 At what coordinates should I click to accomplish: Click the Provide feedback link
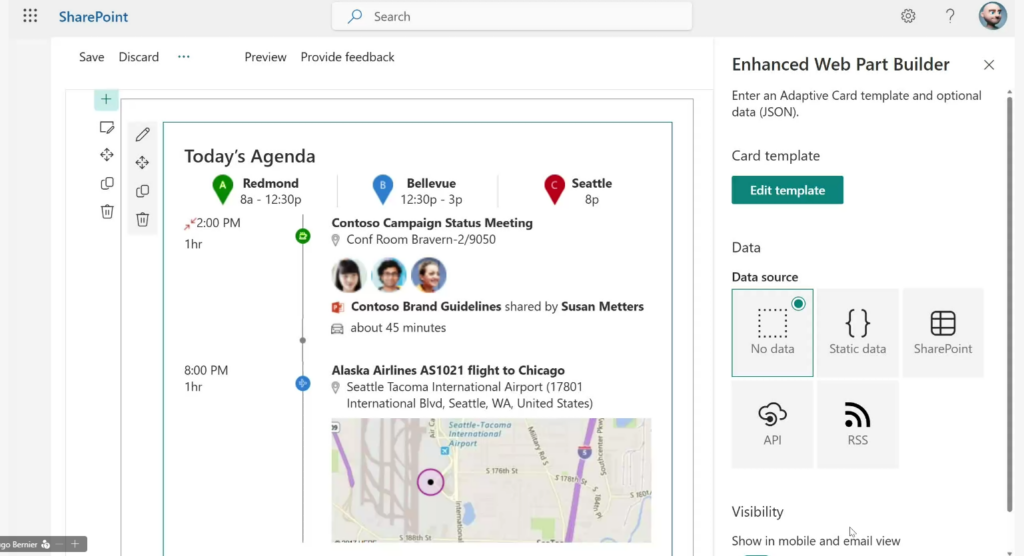347,57
